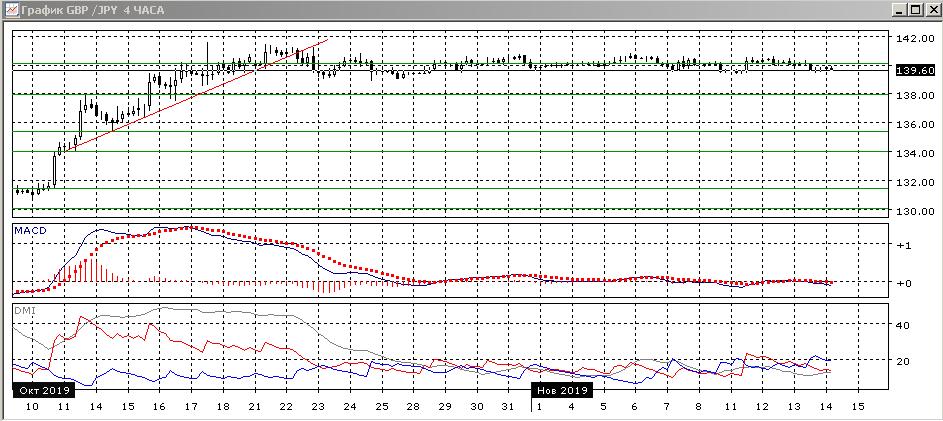Viewport: 943px width, 421px height.
Task: Select the 'Ноя 2019' month marker
Action: coord(562,390)
